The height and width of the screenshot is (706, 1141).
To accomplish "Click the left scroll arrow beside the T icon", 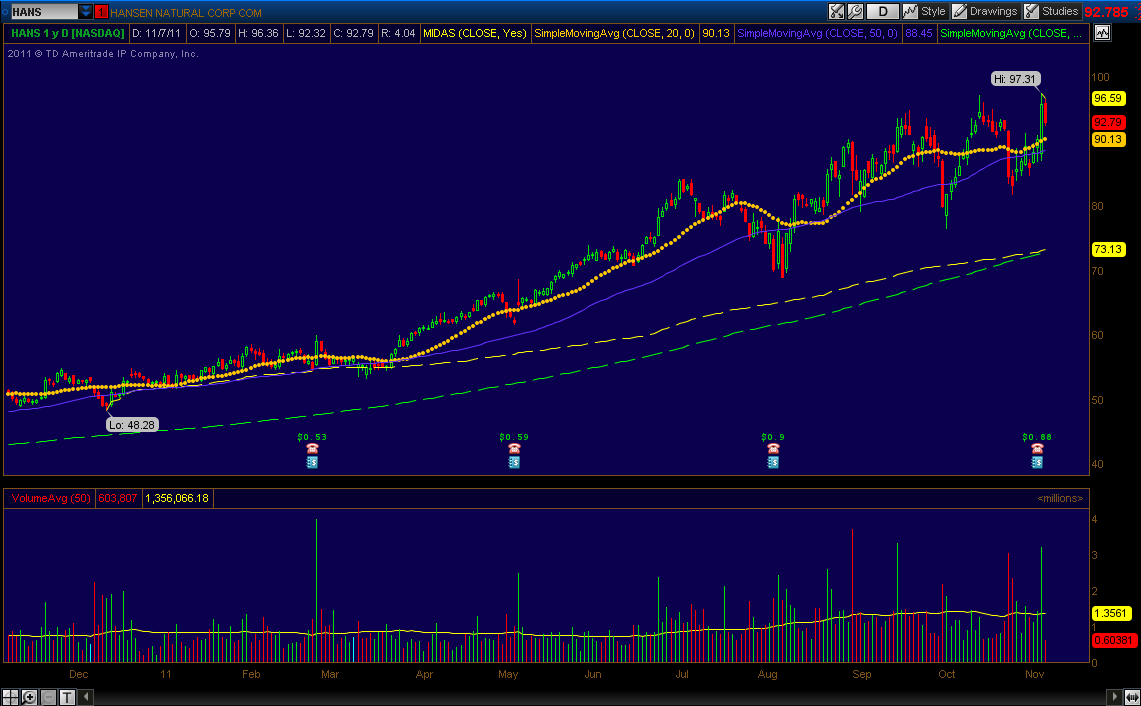I will point(86,697).
